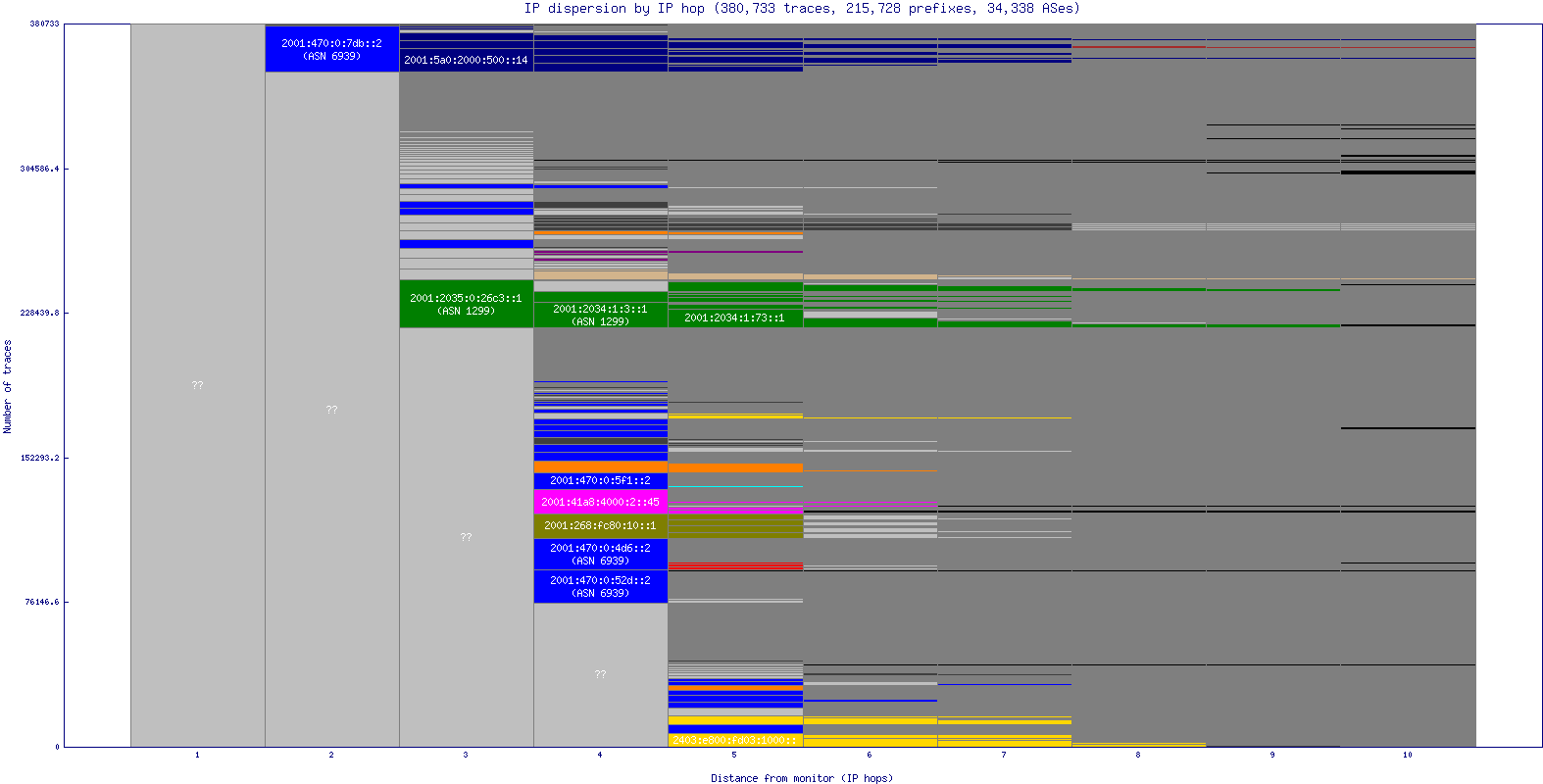1543x784 pixels.
Task: Click the "??" label in hop 2 column
Action: click(331, 410)
